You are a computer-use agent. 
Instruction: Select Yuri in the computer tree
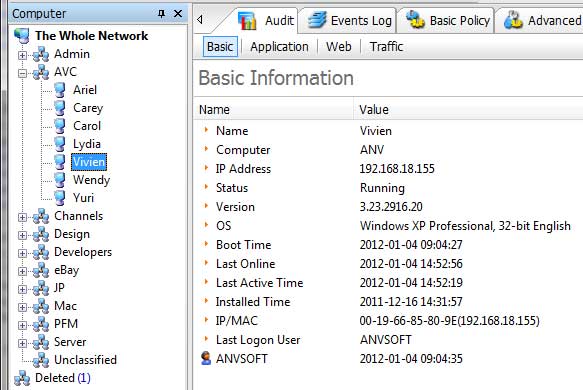pyautogui.click(x=84, y=198)
